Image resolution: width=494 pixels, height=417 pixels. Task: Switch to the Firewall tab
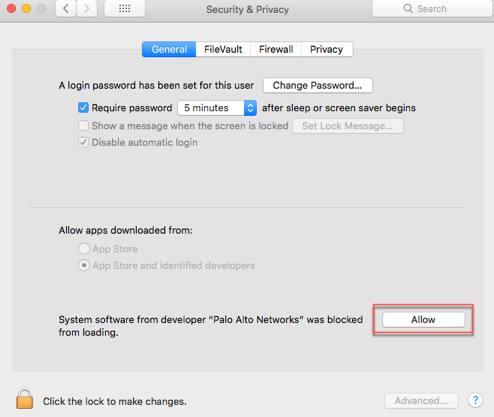[276, 49]
